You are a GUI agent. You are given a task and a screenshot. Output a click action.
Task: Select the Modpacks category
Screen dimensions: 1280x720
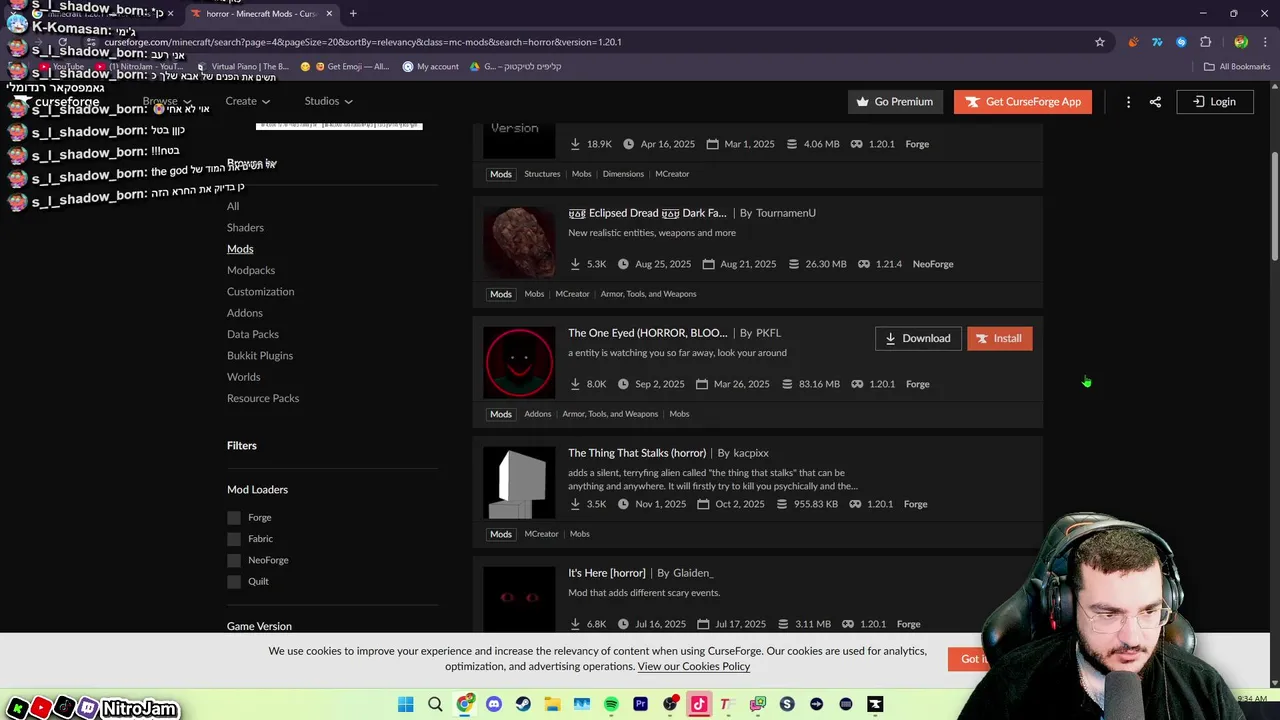251,270
